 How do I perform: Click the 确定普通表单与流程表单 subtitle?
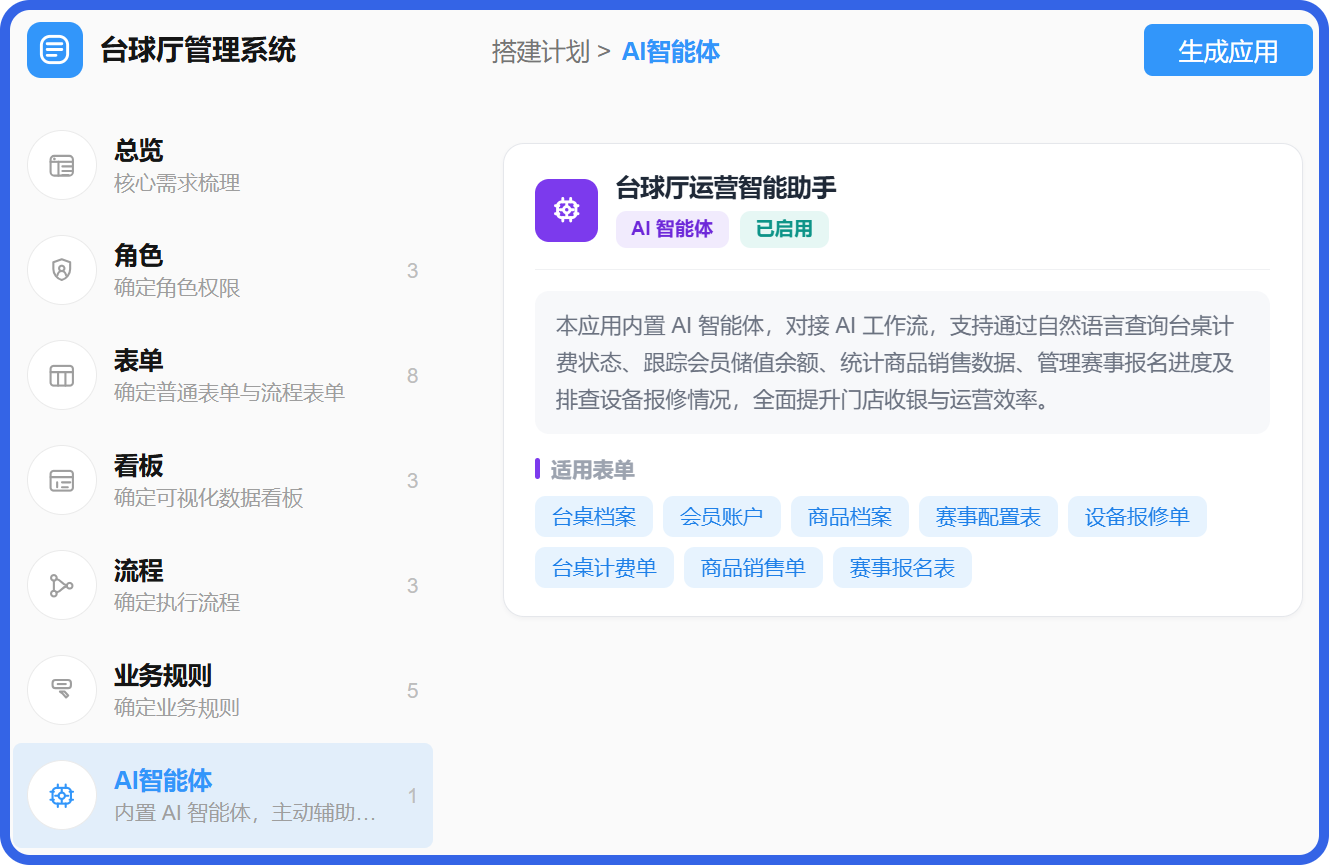pos(230,393)
